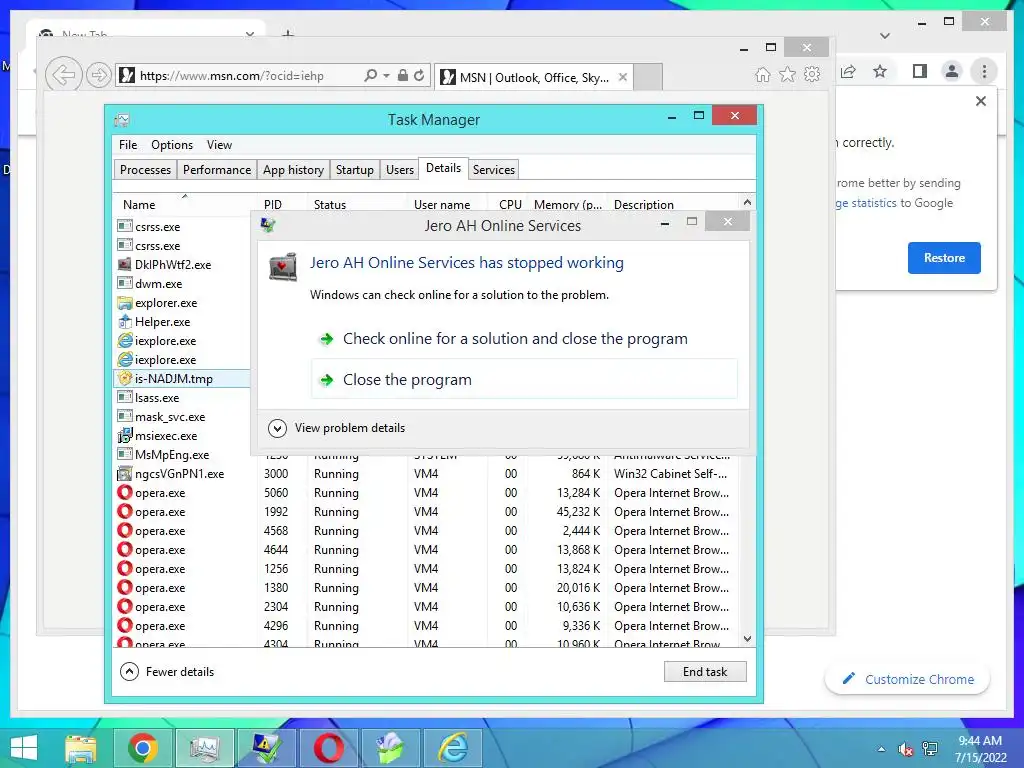Image resolution: width=1024 pixels, height=768 pixels.
Task: Open Chrome profile avatar icon
Action: pos(952,71)
